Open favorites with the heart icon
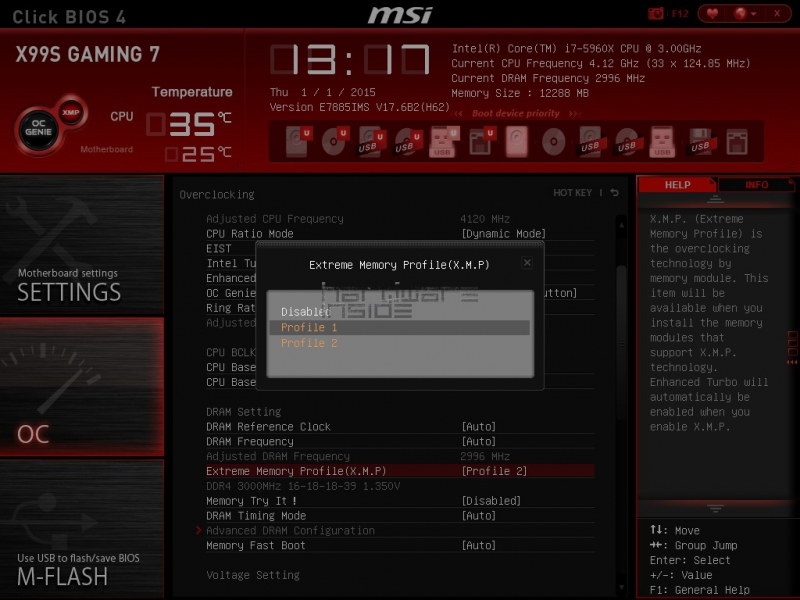The height and width of the screenshot is (600, 800). coord(712,14)
